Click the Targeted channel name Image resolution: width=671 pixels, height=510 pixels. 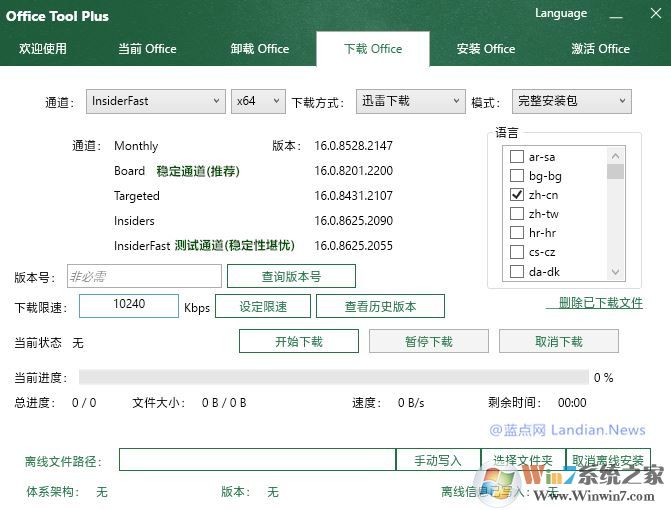click(x=137, y=196)
